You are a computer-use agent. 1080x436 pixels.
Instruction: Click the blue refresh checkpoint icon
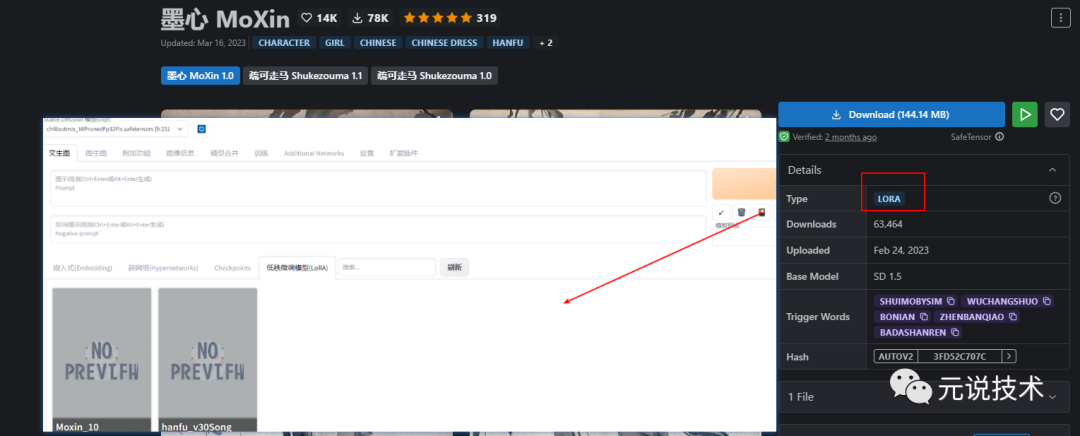point(202,129)
